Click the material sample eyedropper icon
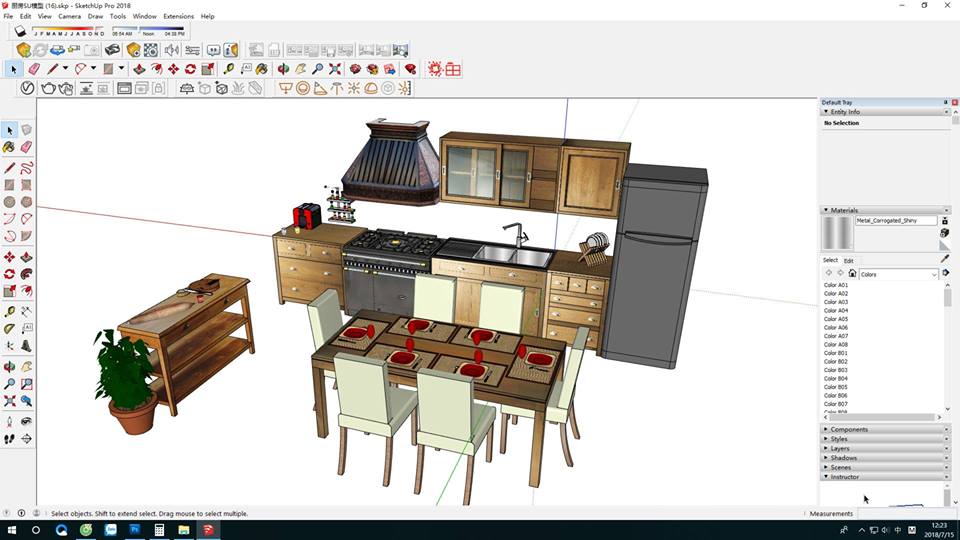Screen dimensions: 960x540 click(x=945, y=259)
